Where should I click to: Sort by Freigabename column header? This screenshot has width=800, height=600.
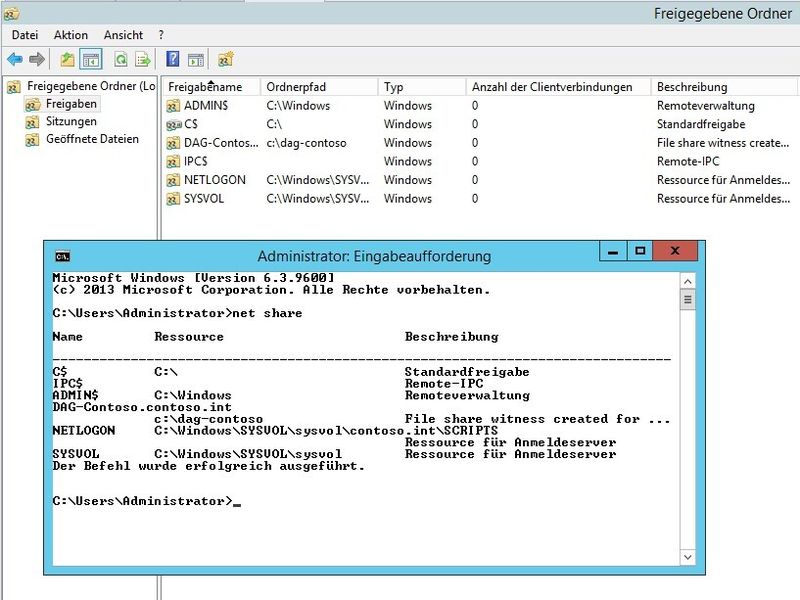[211, 87]
